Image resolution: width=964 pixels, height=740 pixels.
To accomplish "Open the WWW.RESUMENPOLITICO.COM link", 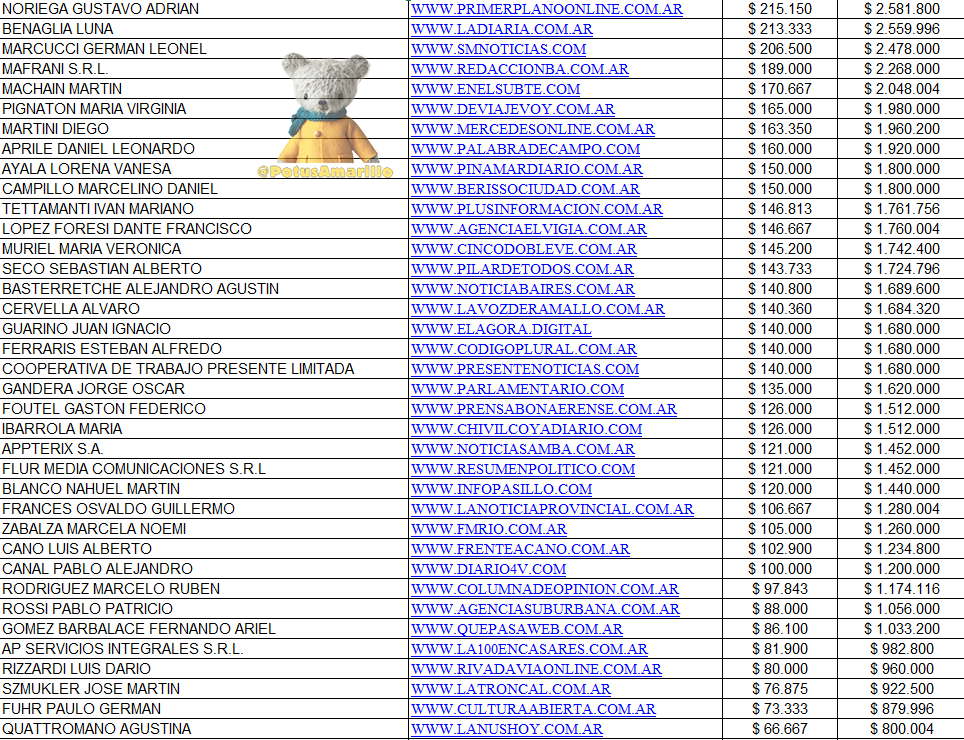I will [x=523, y=469].
